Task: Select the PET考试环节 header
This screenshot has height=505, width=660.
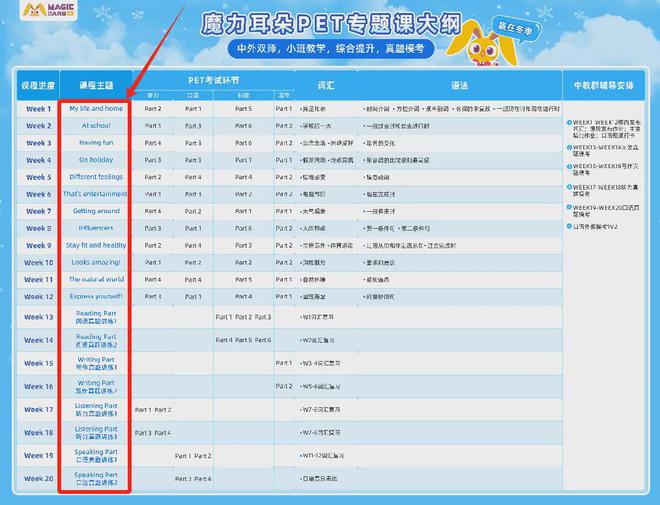Action: 213,80
